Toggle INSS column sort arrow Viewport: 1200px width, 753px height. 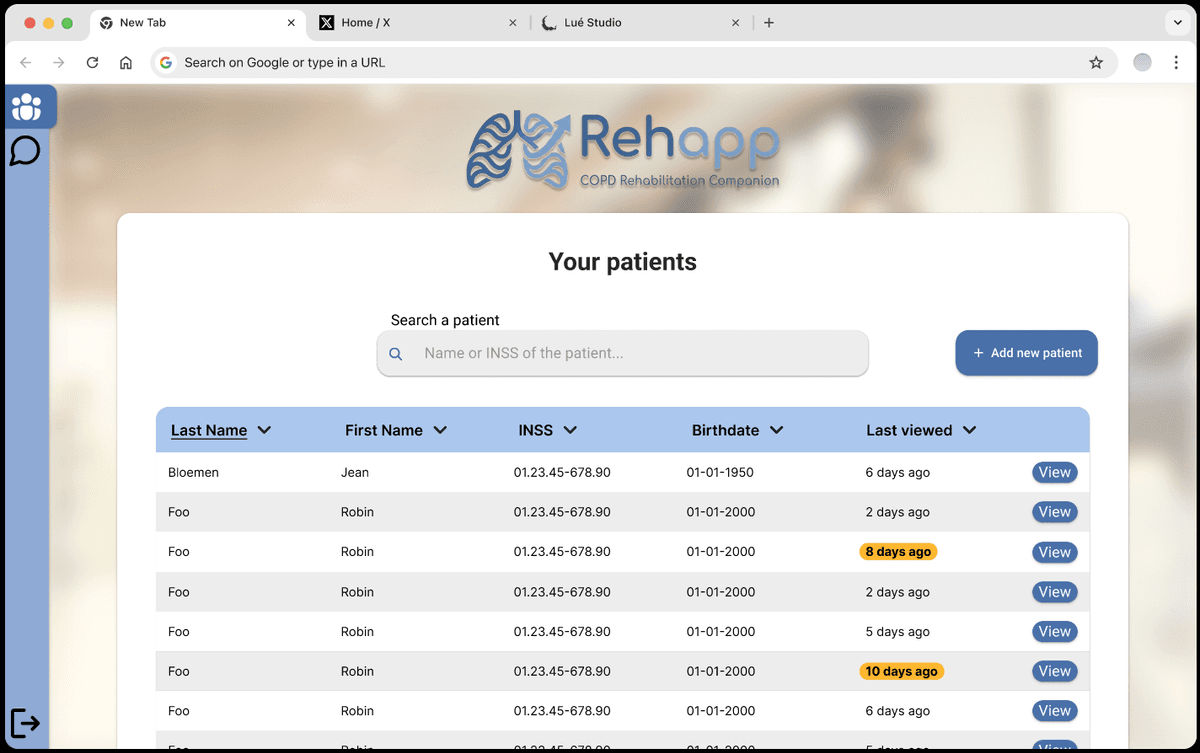click(570, 430)
